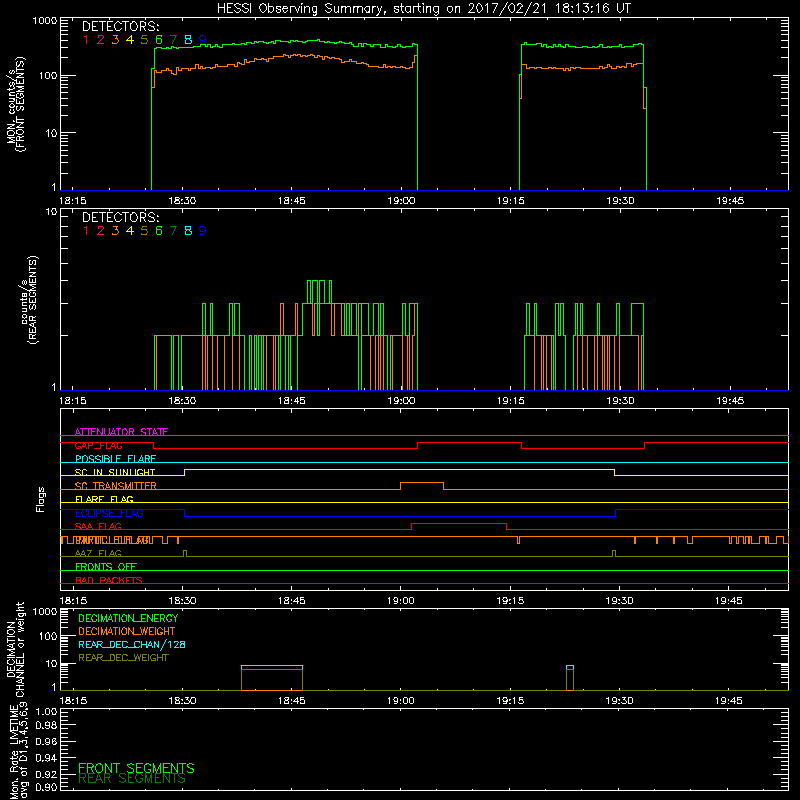This screenshot has height=800, width=800.
Task: Select the MON. counts/s (FRONT SEGMENTS) axis title
Action: [x=15, y=104]
